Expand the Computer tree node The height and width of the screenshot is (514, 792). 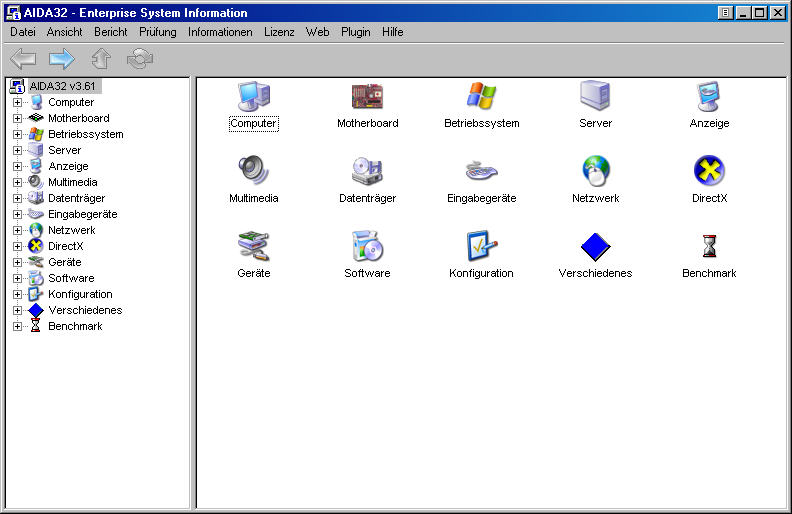coord(17,102)
